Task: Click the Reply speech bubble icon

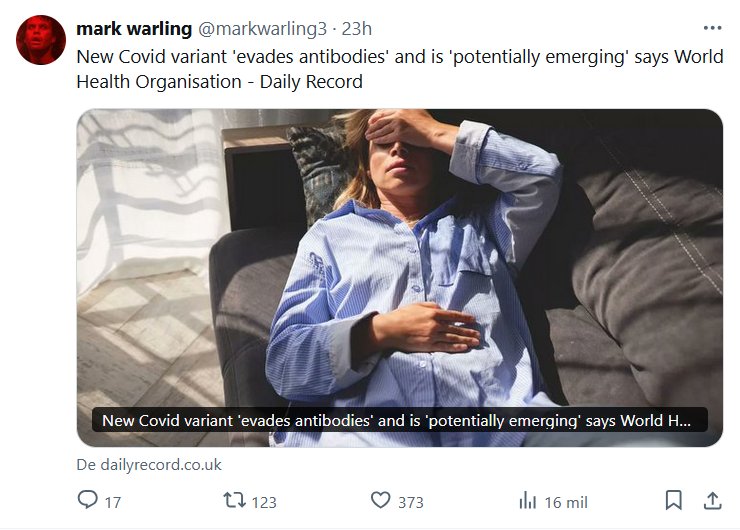Action: pyautogui.click(x=88, y=500)
